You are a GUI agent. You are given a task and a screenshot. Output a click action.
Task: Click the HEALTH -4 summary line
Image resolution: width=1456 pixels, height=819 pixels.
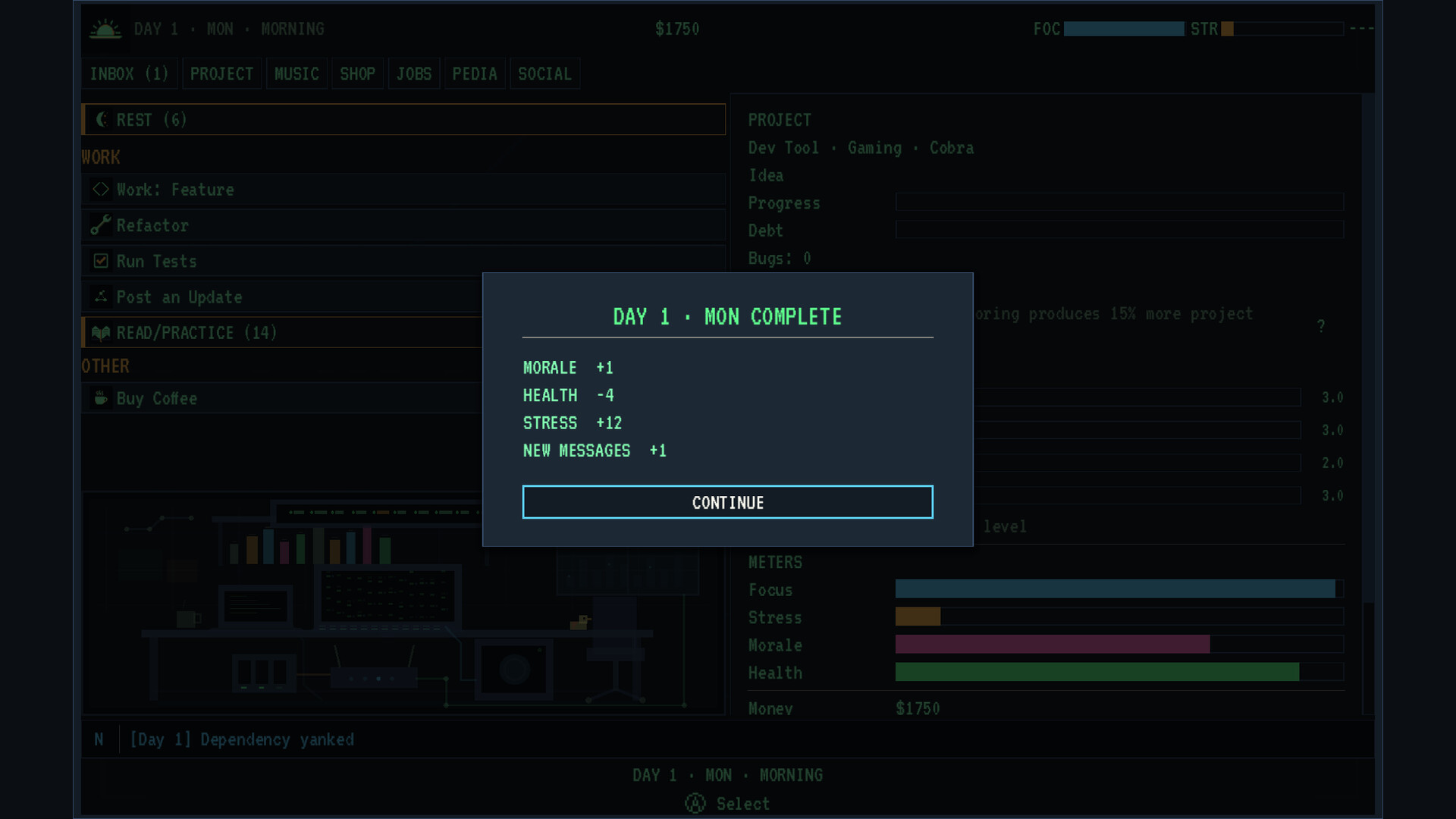[x=568, y=395]
